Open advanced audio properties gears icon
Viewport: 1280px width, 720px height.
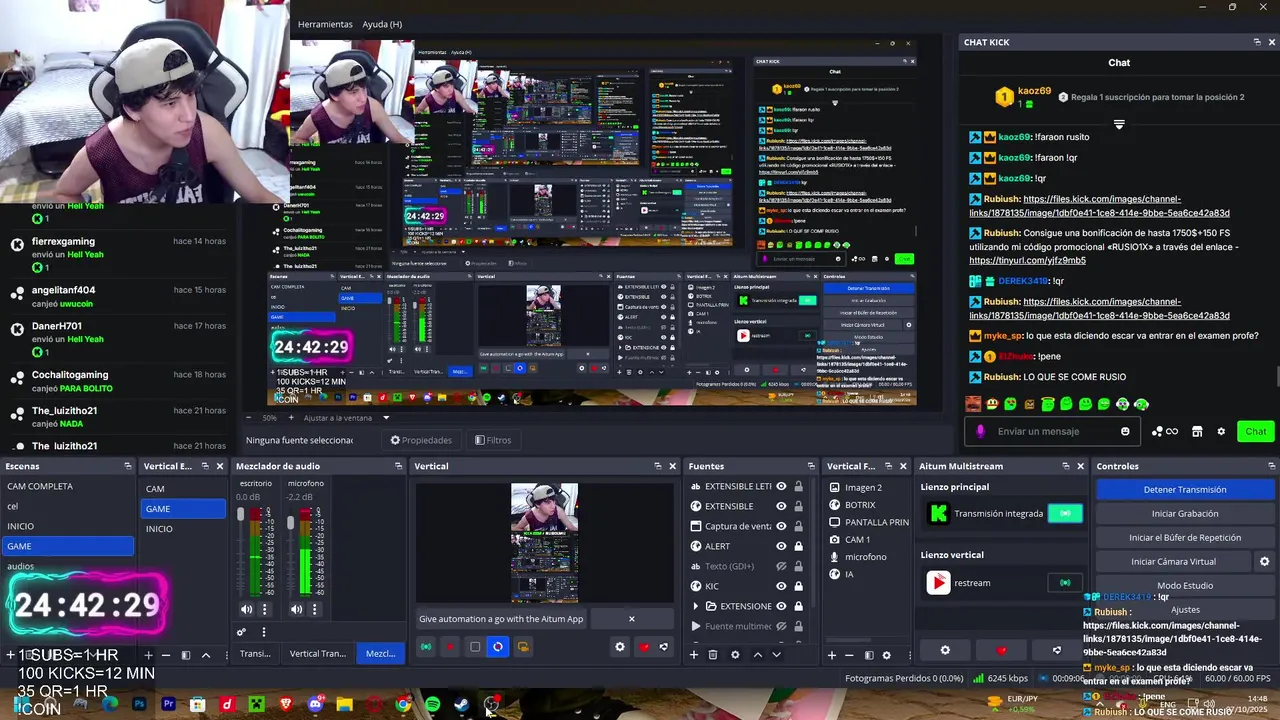(241, 632)
